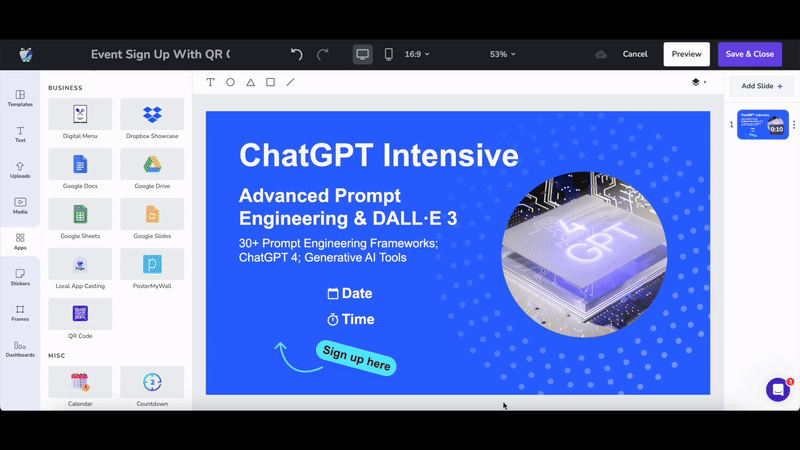The image size is (800, 450).
Task: Edit the project title field
Action: 160,54
